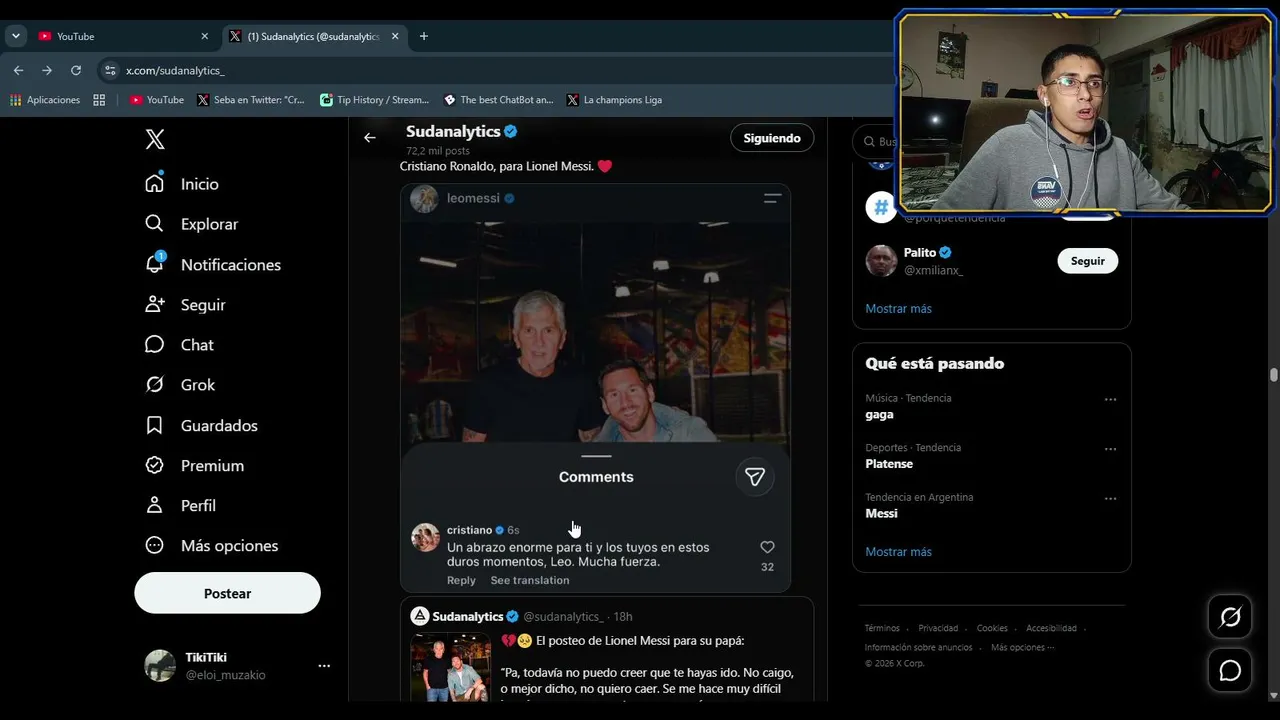Select the Sudanalytics browser tab

(313, 36)
